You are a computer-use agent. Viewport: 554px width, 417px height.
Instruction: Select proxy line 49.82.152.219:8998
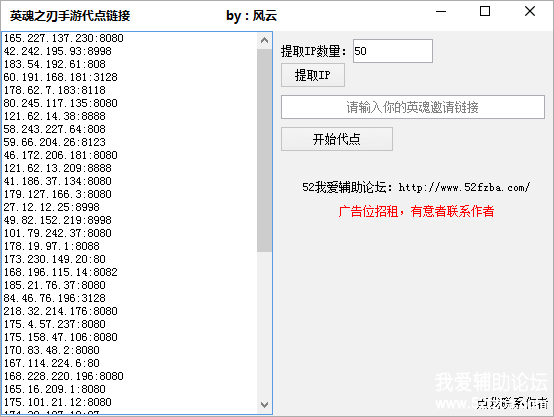58,221
